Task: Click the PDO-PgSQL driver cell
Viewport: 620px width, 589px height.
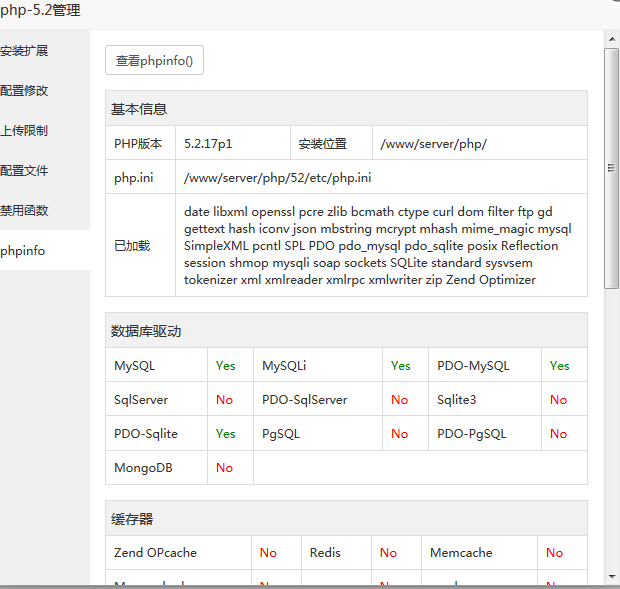Action: pos(485,433)
